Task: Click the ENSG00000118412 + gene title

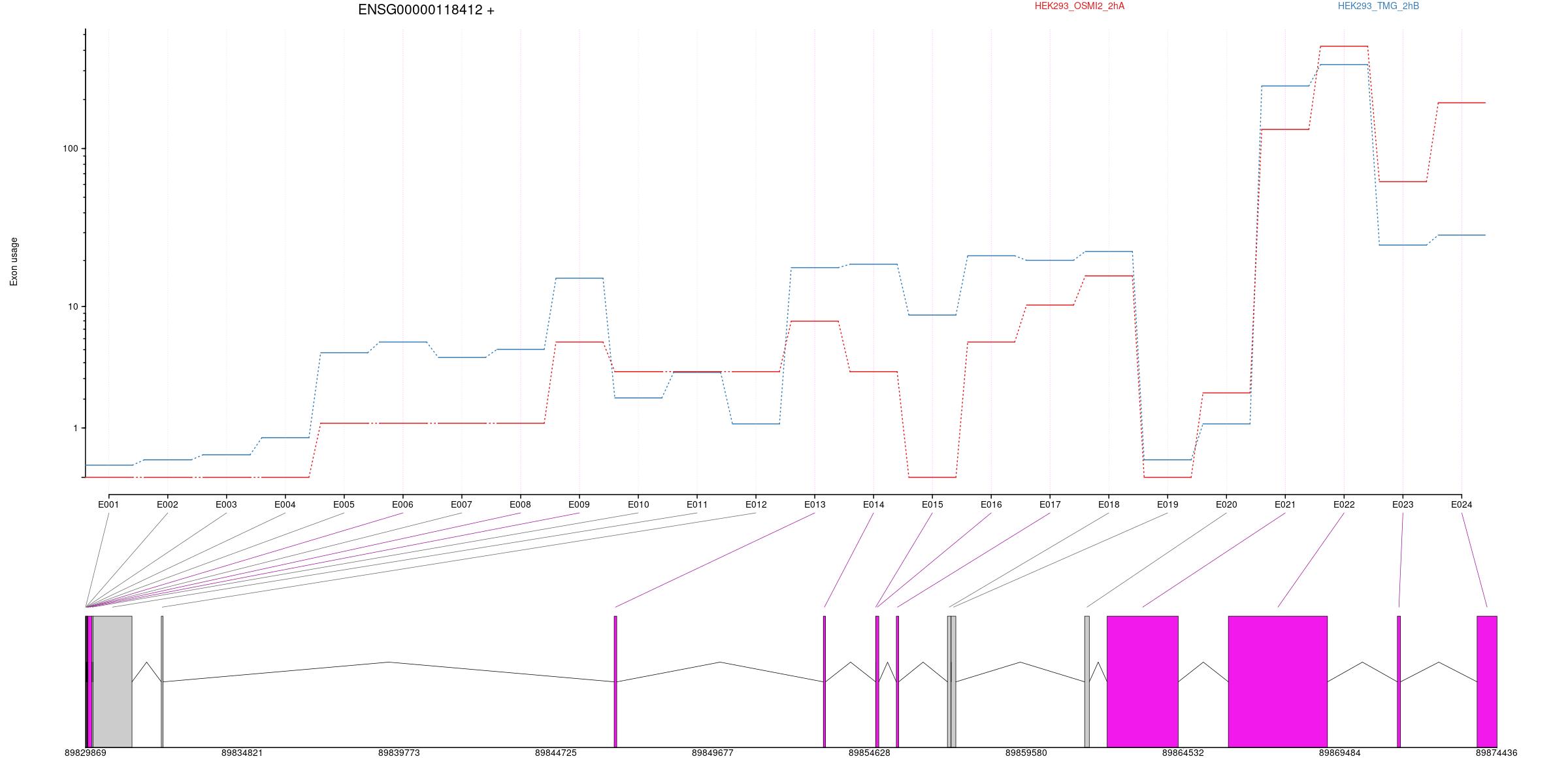Action: coord(426,10)
